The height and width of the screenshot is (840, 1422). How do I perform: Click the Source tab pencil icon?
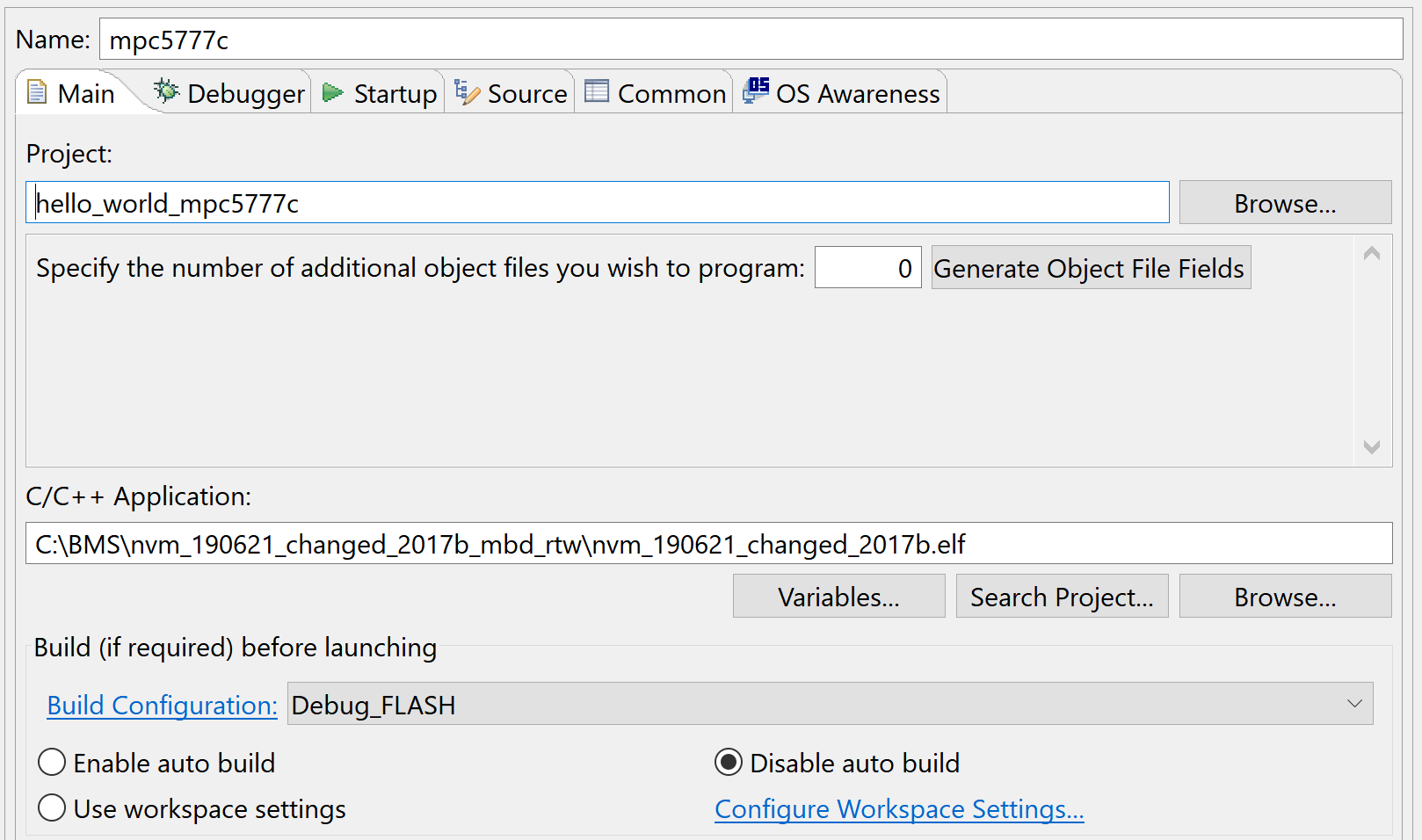click(467, 92)
